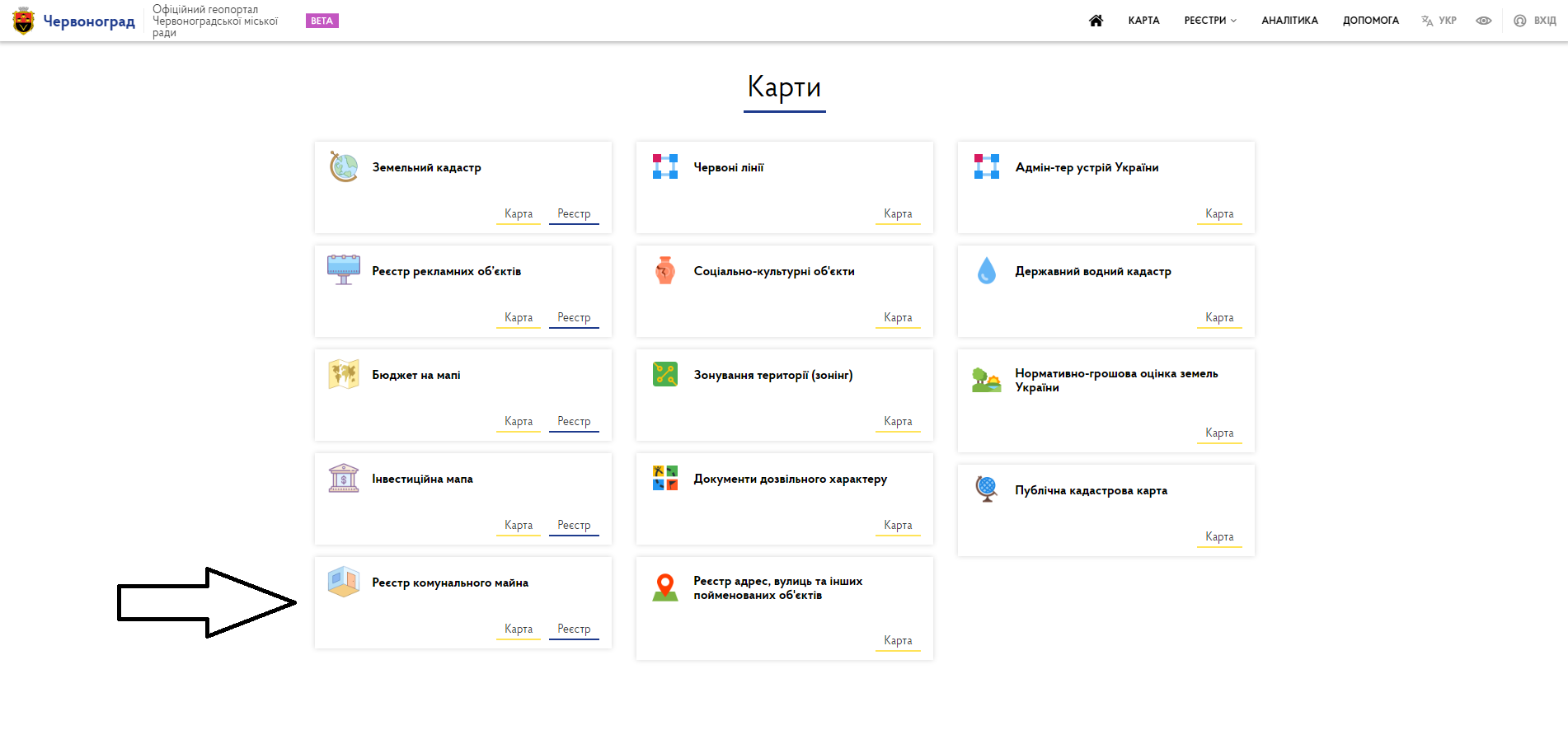Click the Публічна кадастрова карта card title
1568x730 pixels.
pos(1091,490)
